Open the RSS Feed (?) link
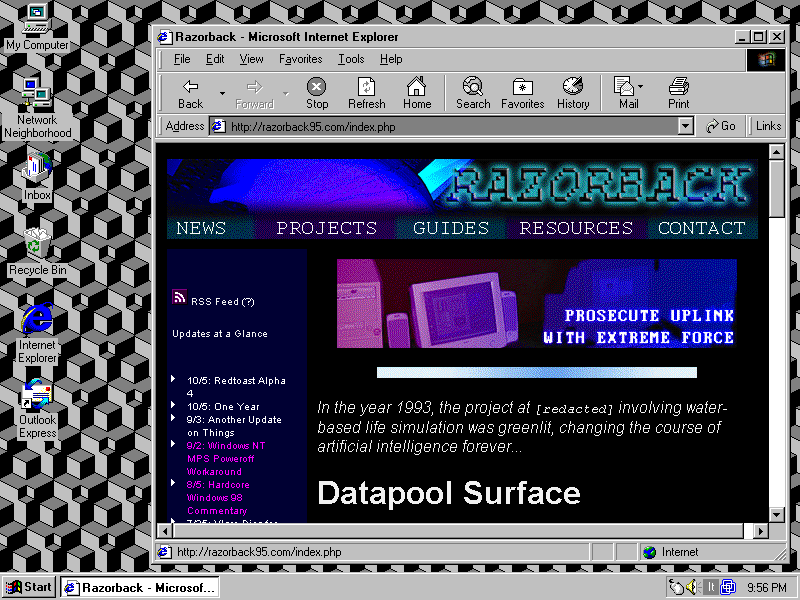The image size is (800, 600). tap(222, 302)
